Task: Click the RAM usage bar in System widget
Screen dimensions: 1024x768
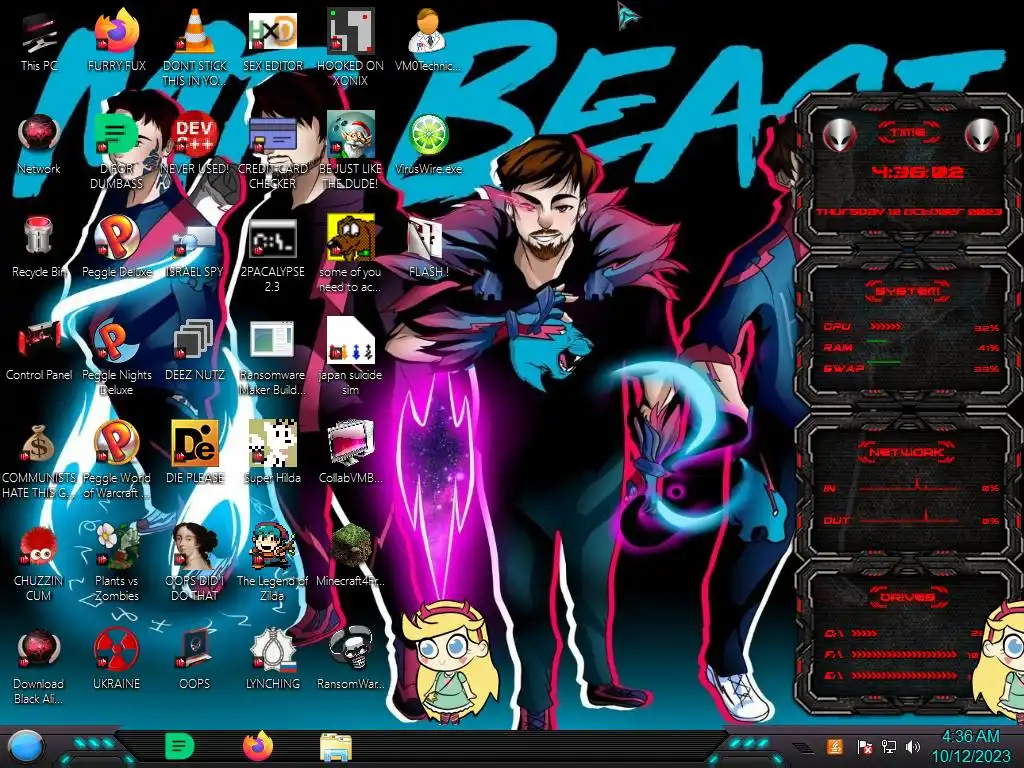Action: [x=878, y=342]
